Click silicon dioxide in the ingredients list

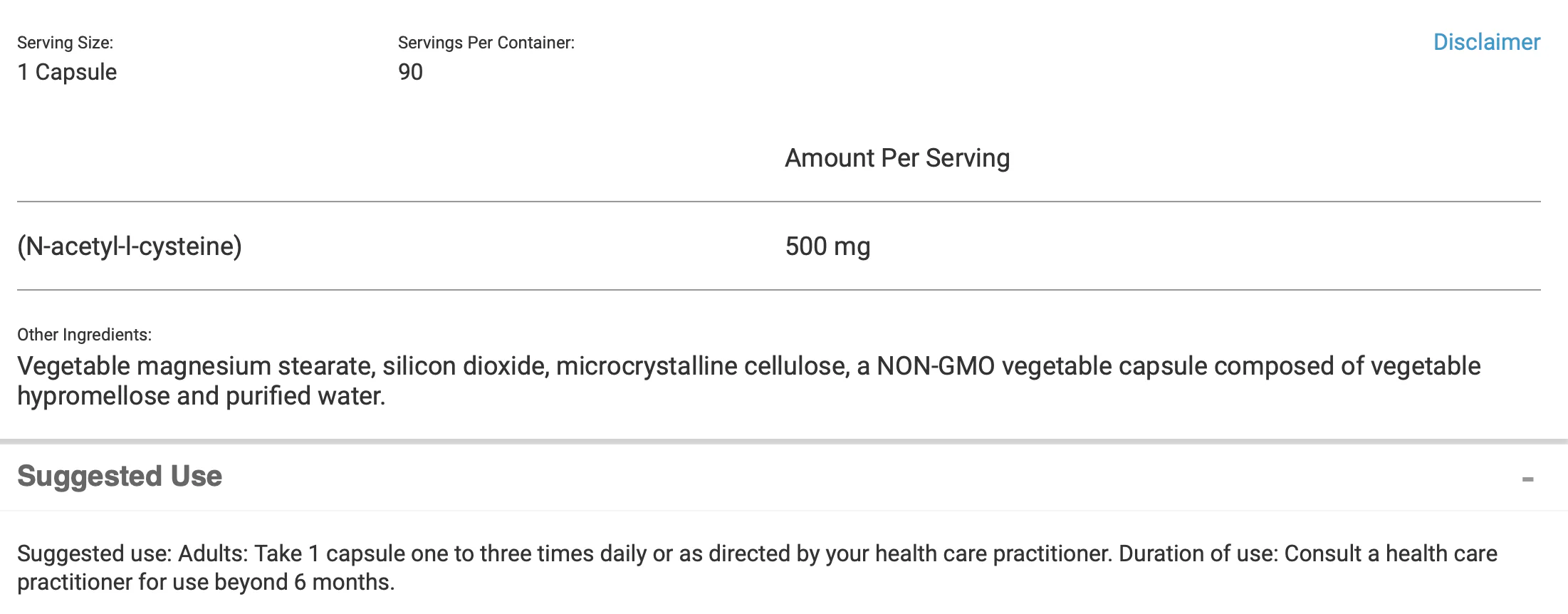464,366
